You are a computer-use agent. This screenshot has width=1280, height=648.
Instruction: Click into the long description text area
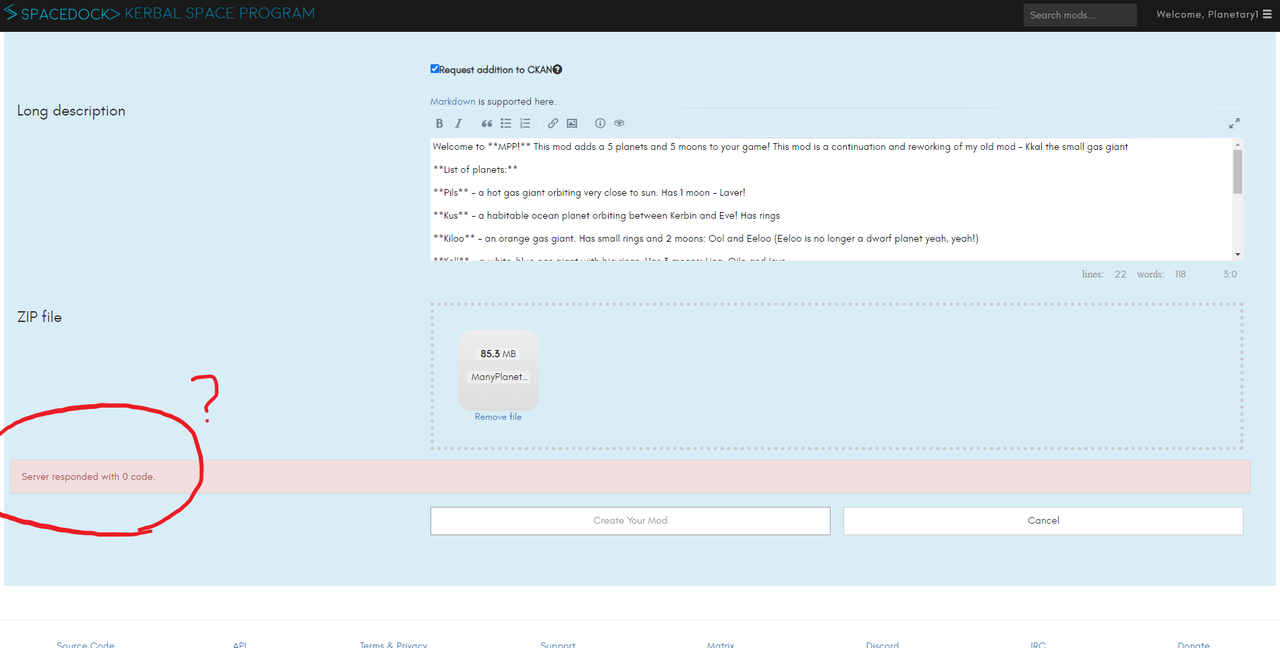pos(830,199)
